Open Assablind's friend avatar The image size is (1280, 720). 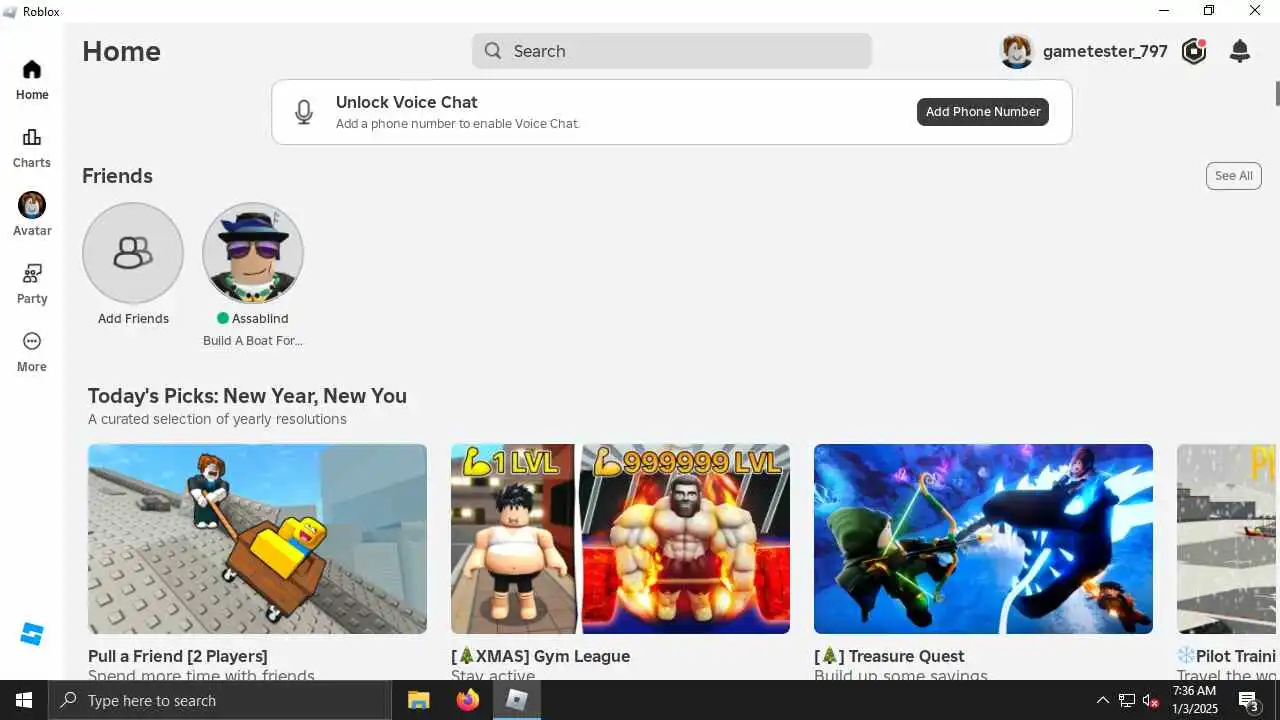253,253
